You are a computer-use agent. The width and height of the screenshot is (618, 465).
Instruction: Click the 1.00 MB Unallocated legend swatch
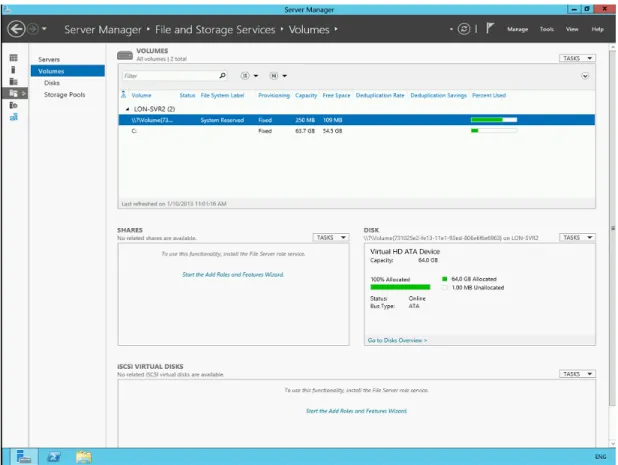point(445,288)
